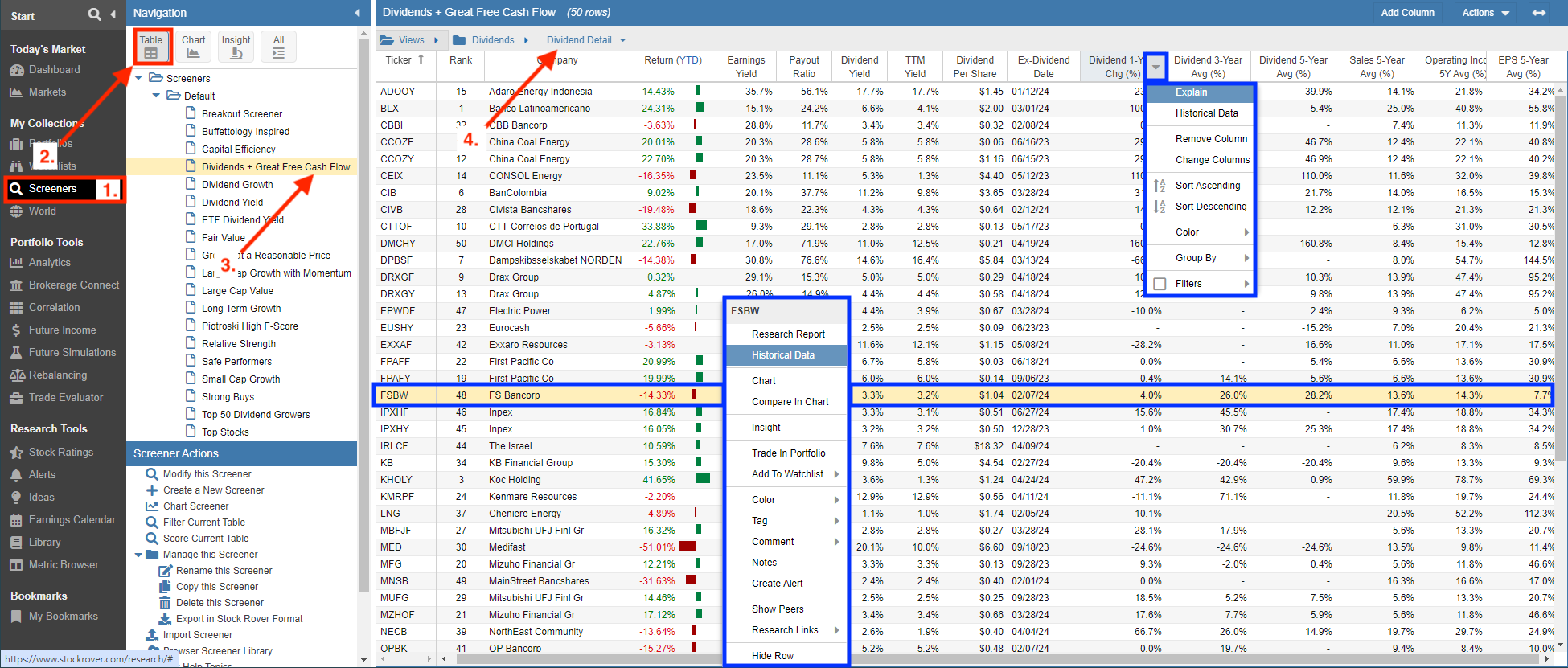Open Trade Evaluator
Screen dimensions: 1568x668
click(66, 397)
